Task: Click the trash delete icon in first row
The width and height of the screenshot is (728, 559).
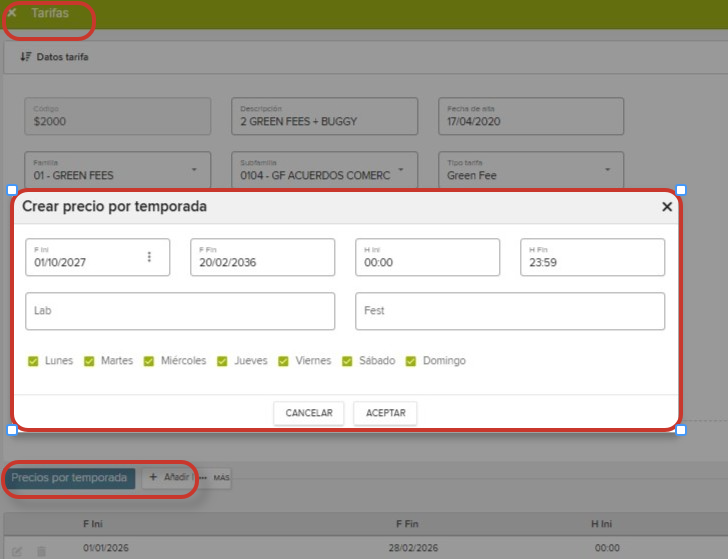Action: point(41,550)
